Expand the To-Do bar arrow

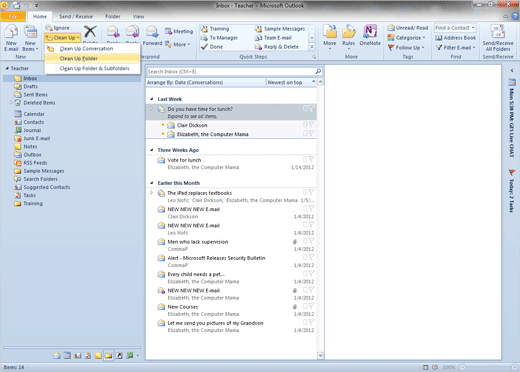pyautogui.click(x=512, y=70)
